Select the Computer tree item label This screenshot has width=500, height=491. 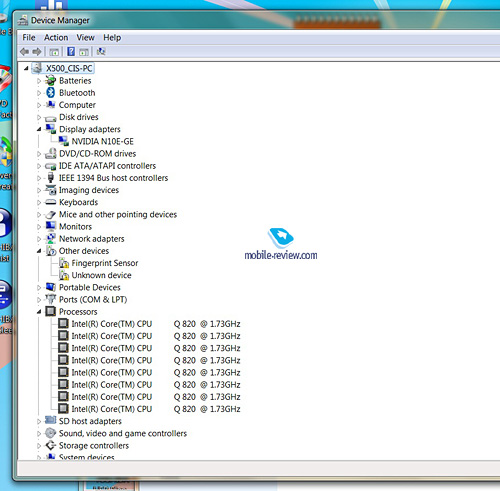click(x=77, y=105)
